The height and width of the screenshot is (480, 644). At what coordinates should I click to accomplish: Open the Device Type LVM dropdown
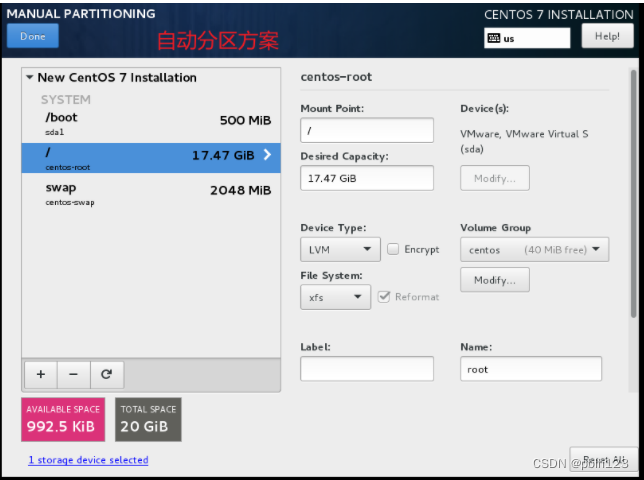tap(340, 249)
